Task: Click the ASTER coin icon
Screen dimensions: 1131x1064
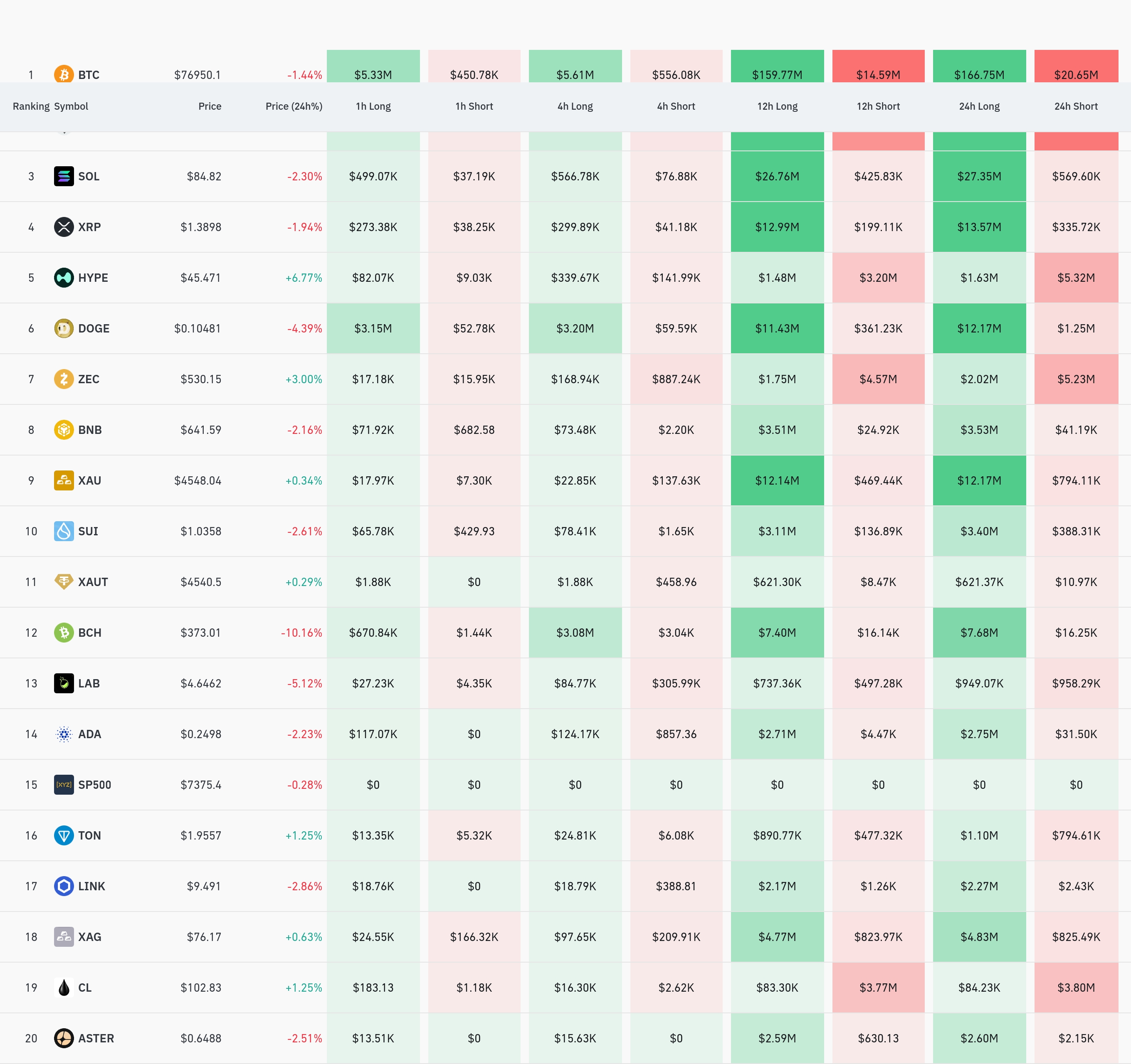Action: [64, 1038]
